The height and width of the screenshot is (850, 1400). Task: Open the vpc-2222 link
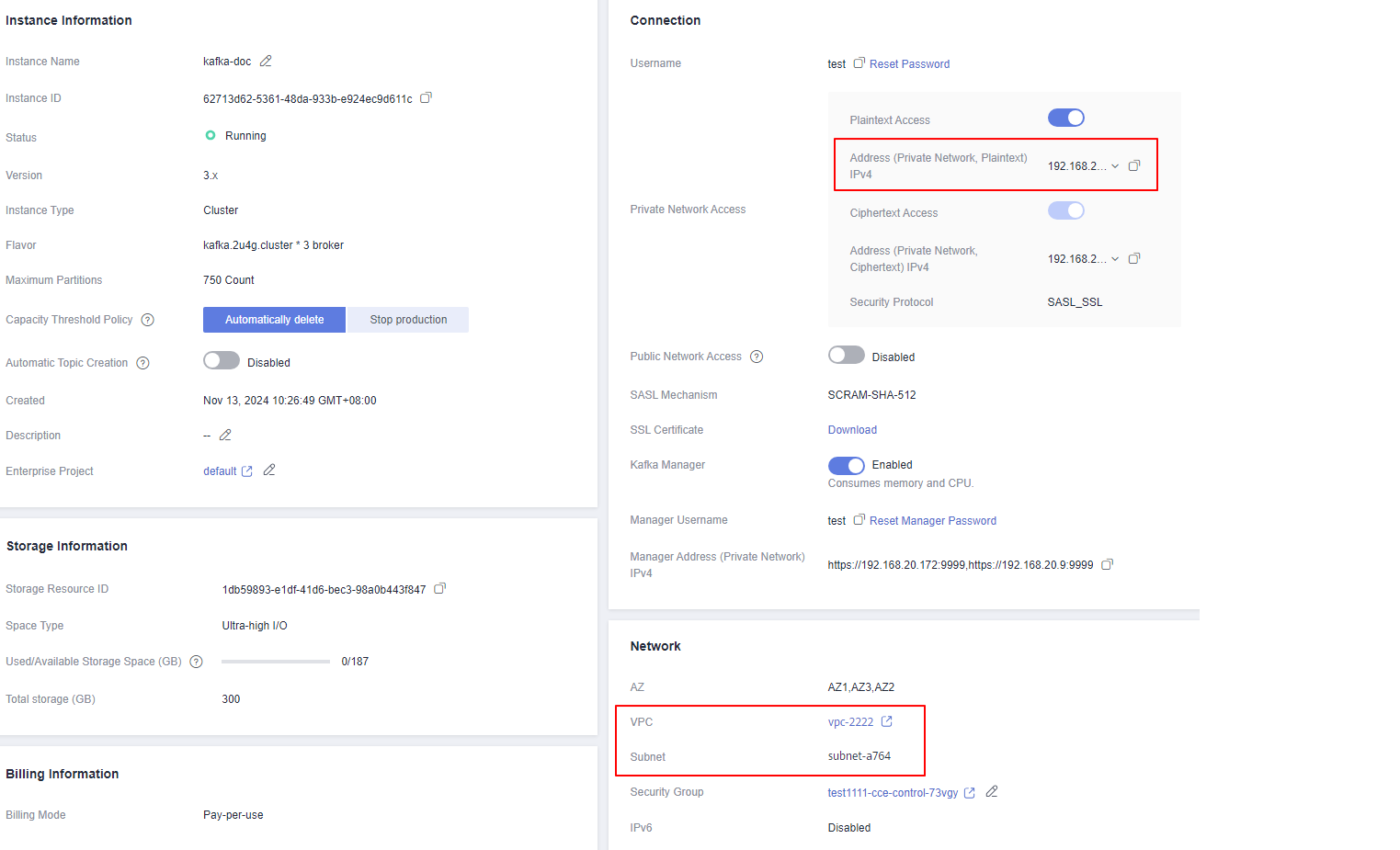click(850, 721)
